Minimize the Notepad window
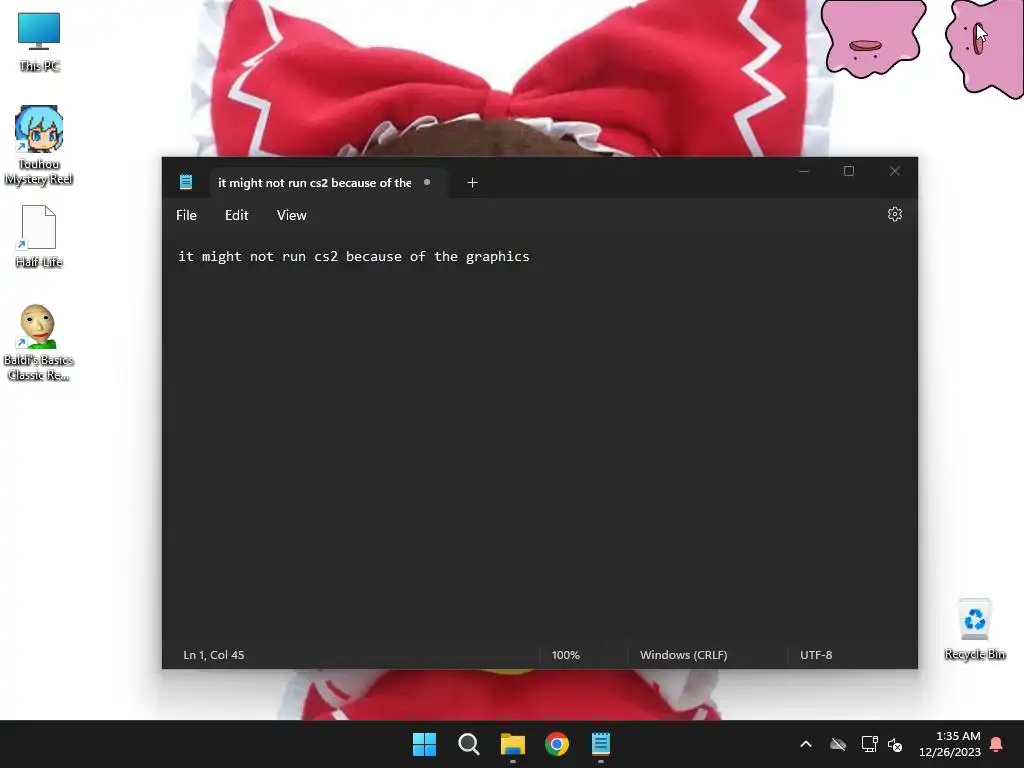1024x768 pixels. (x=804, y=171)
